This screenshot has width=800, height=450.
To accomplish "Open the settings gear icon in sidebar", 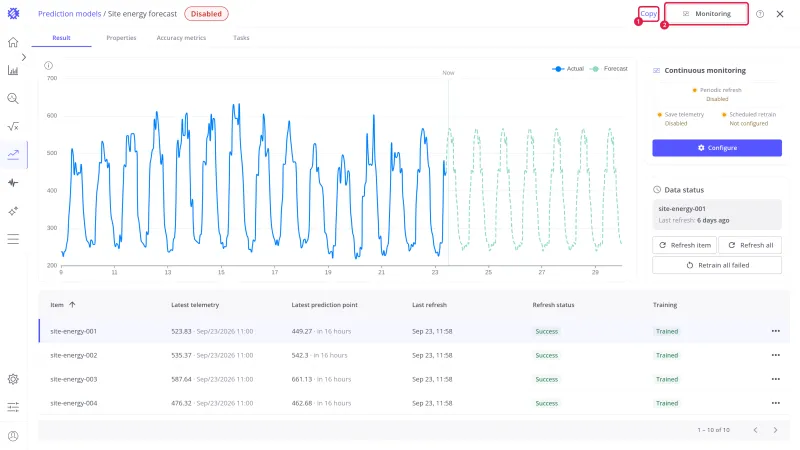I will click(13, 379).
